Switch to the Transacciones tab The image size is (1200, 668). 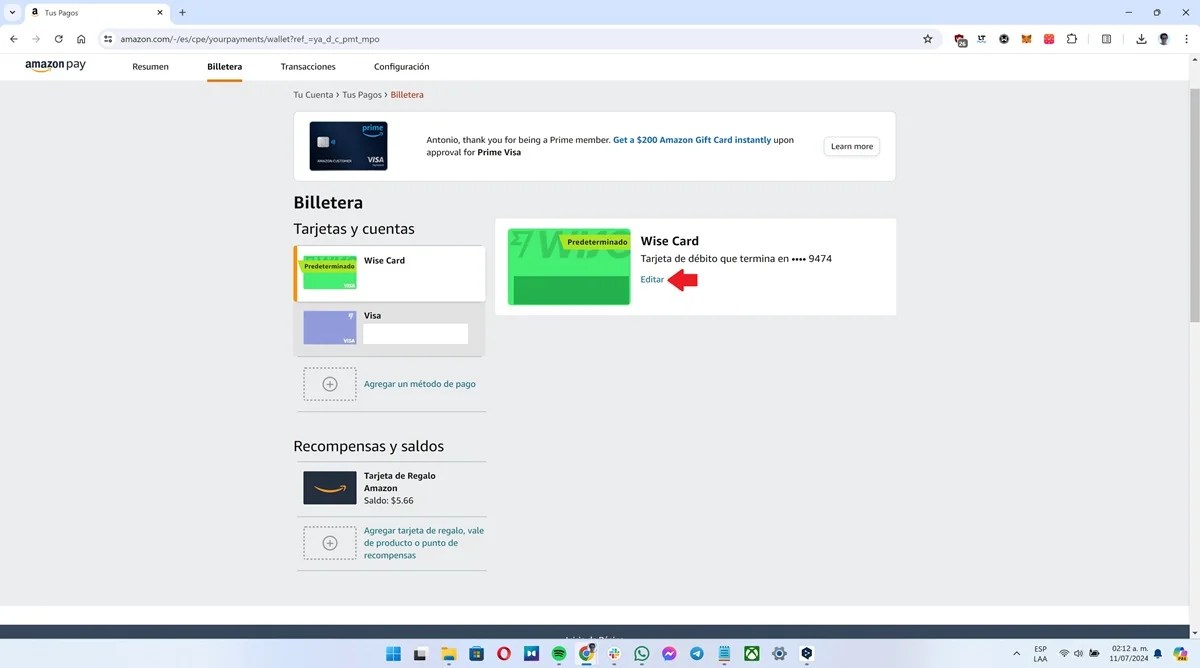pyautogui.click(x=307, y=66)
